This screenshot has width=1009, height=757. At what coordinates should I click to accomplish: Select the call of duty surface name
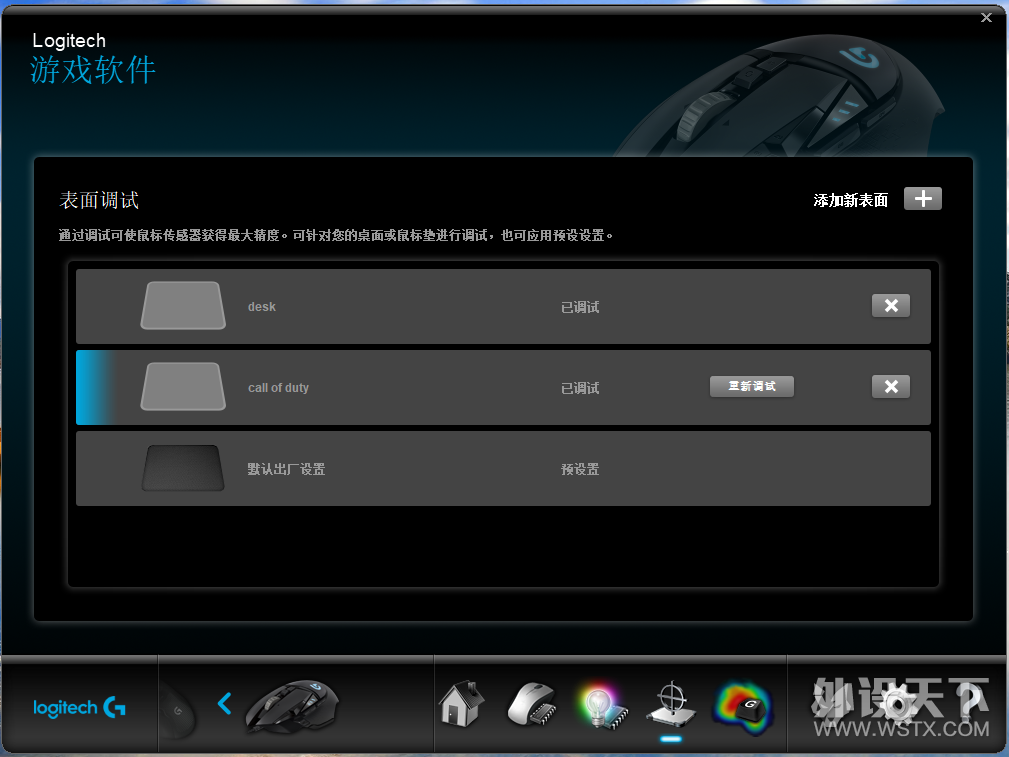click(279, 388)
